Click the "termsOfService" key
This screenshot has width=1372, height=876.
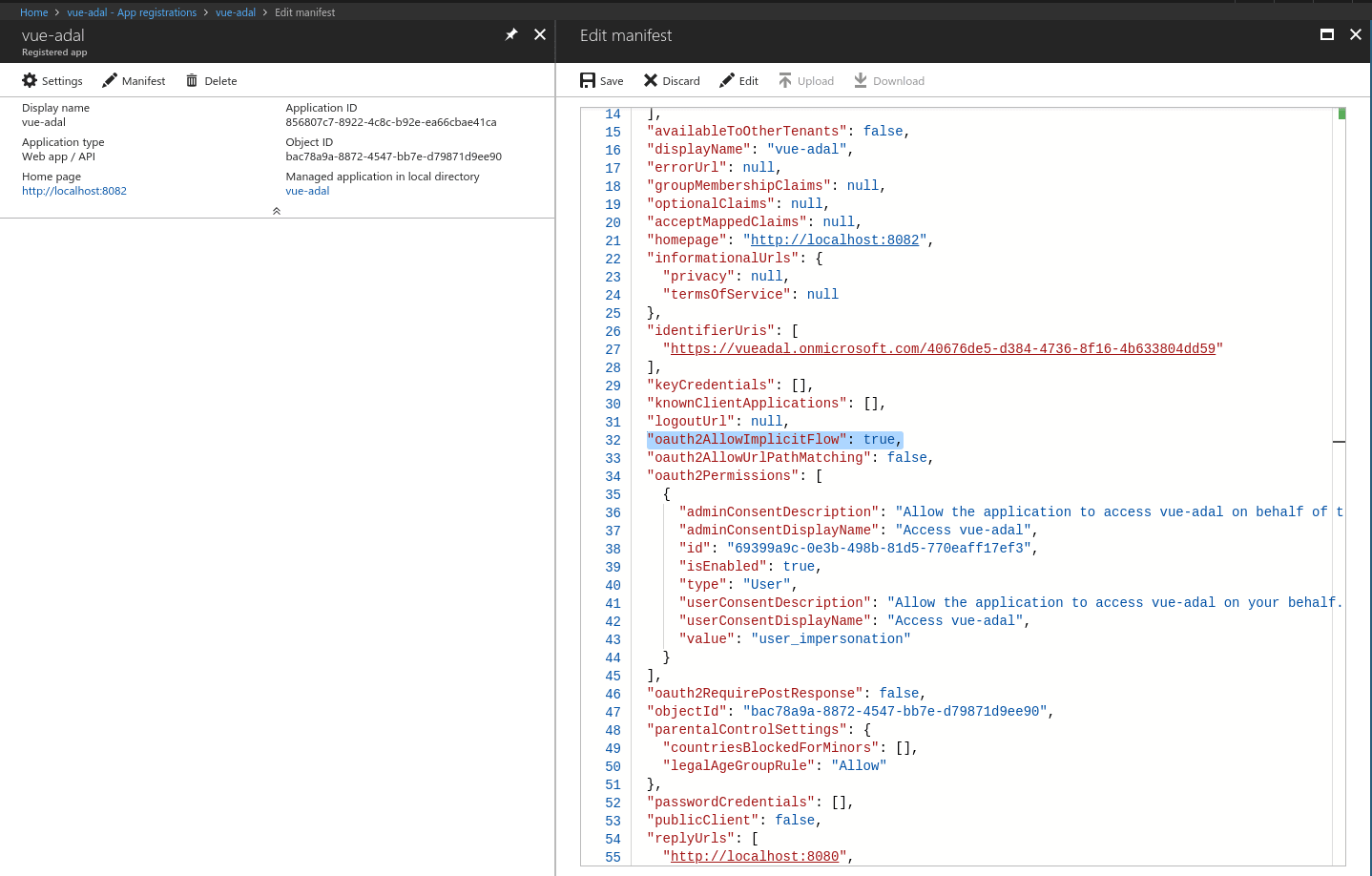[x=727, y=295]
